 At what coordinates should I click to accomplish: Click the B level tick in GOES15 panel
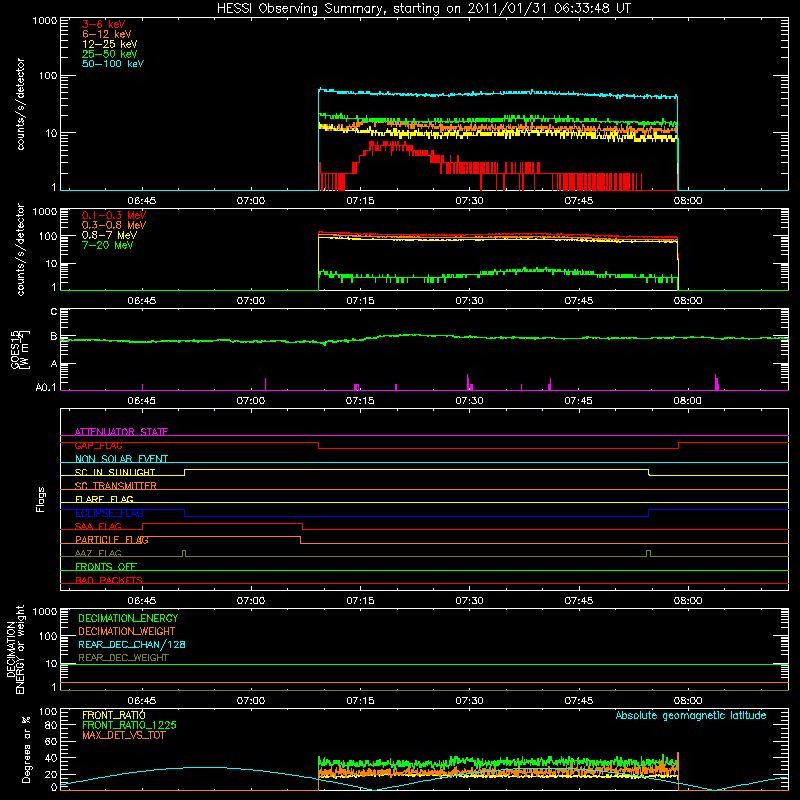(x=54, y=336)
